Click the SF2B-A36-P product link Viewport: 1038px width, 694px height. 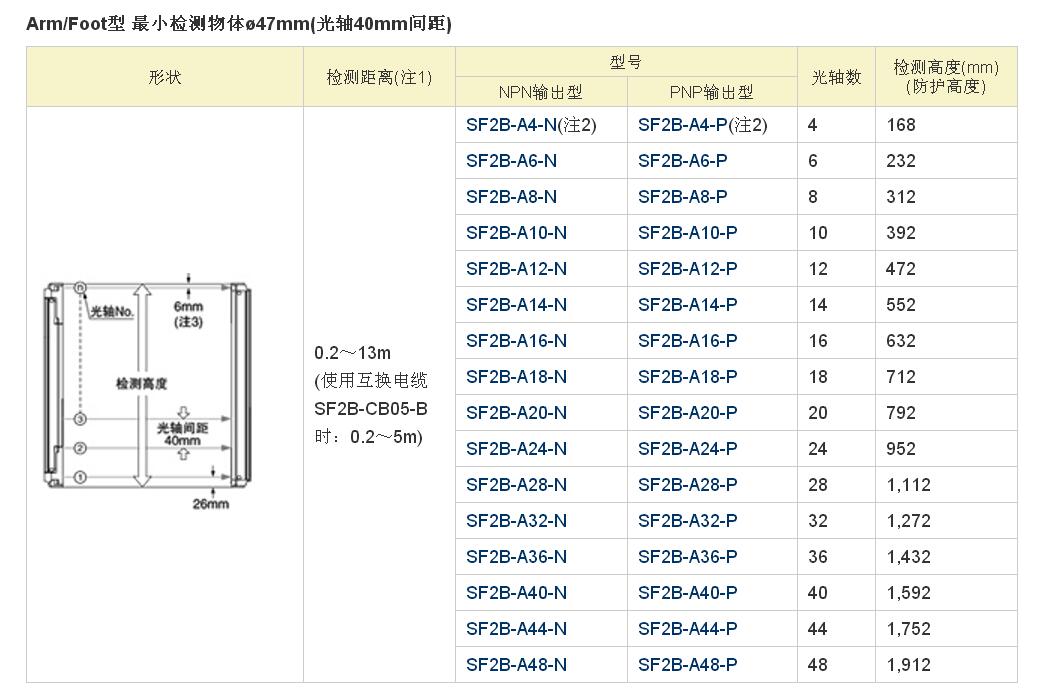tap(688, 557)
